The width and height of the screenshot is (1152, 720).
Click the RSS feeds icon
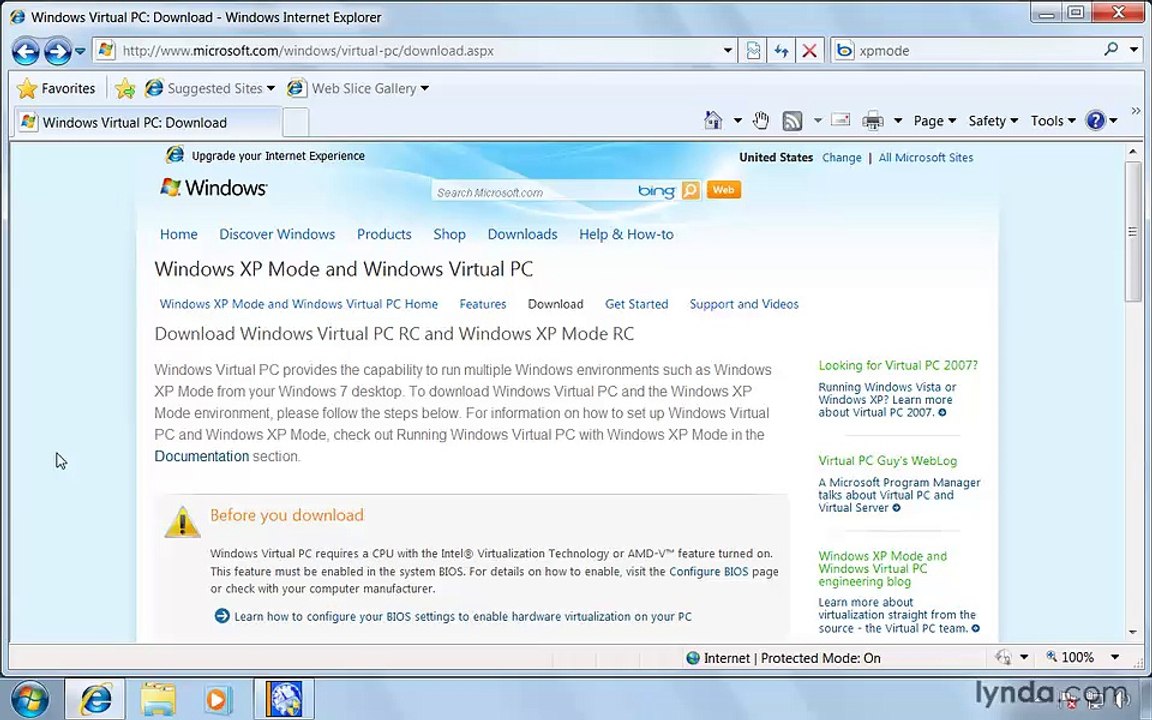(792, 120)
